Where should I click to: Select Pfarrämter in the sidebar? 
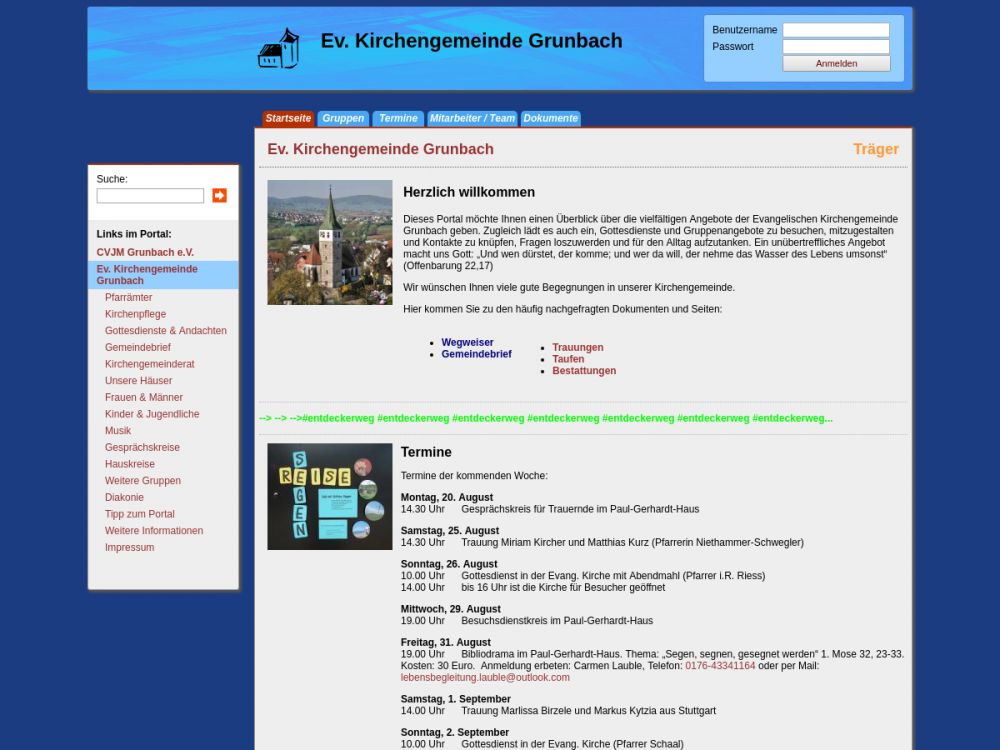(128, 298)
